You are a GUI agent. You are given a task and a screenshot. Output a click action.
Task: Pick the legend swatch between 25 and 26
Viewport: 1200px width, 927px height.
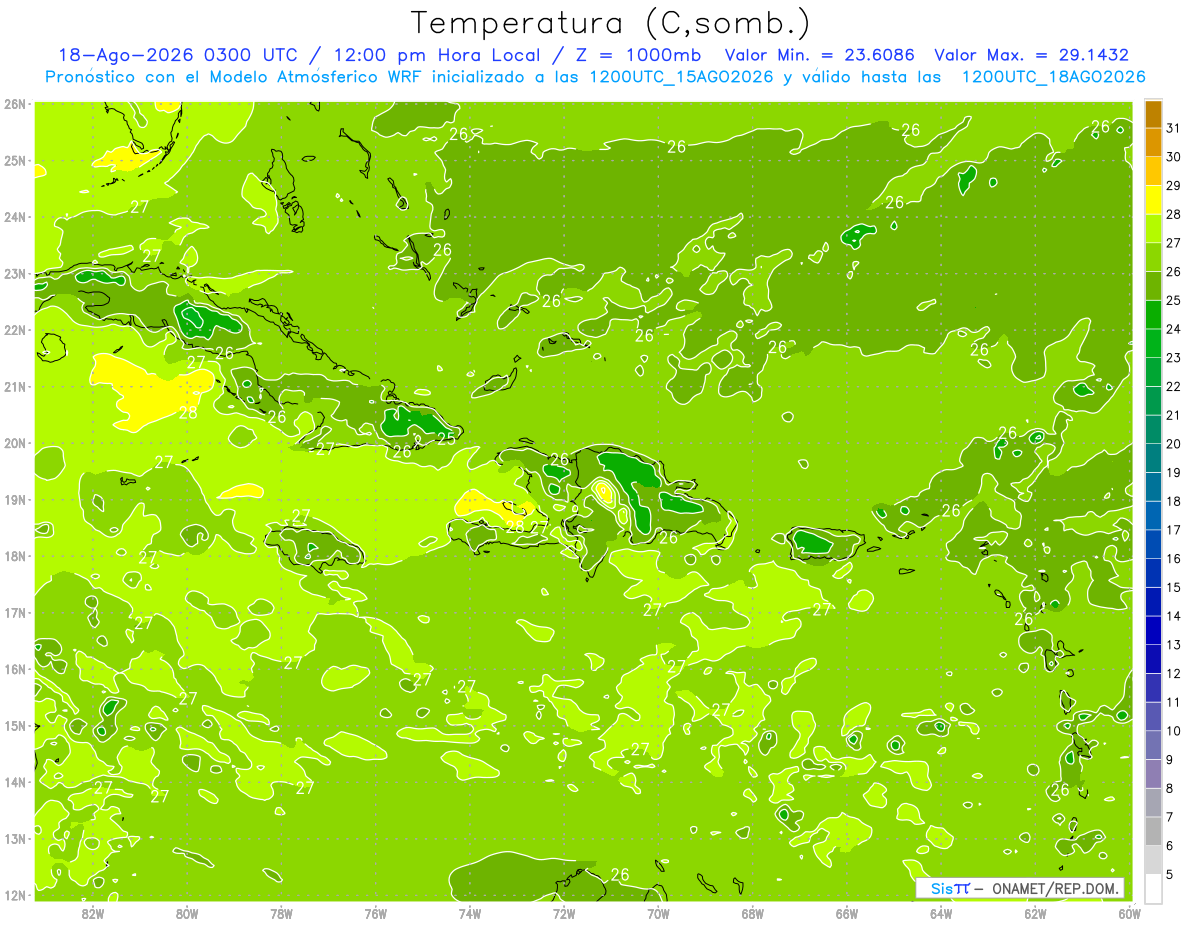coord(1153,286)
